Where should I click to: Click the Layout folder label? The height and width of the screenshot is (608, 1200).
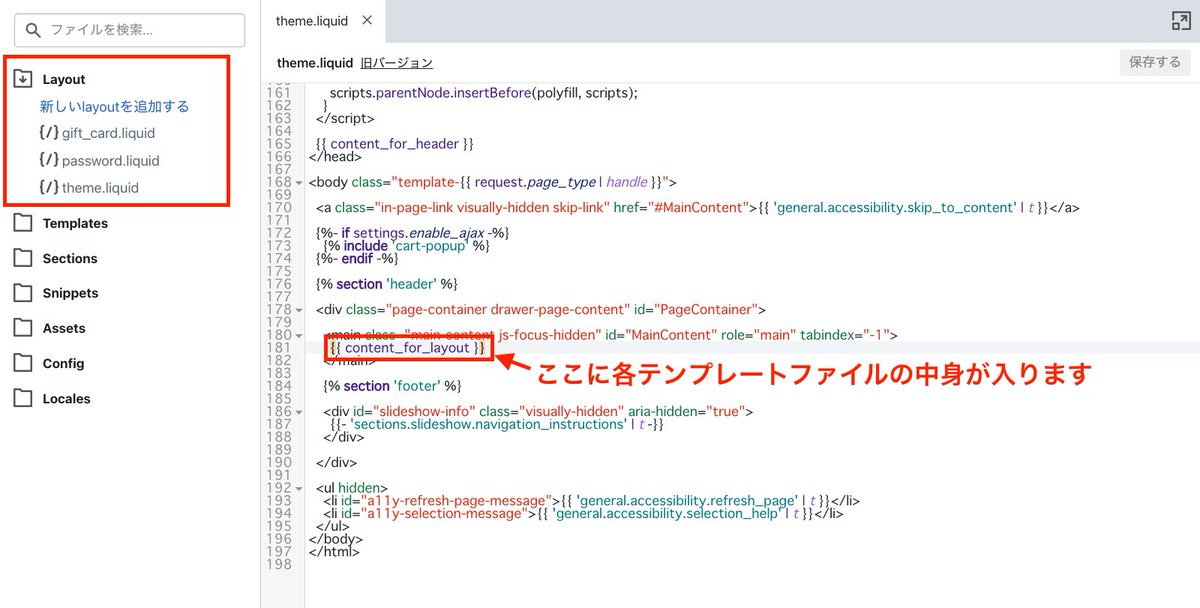tap(64, 79)
